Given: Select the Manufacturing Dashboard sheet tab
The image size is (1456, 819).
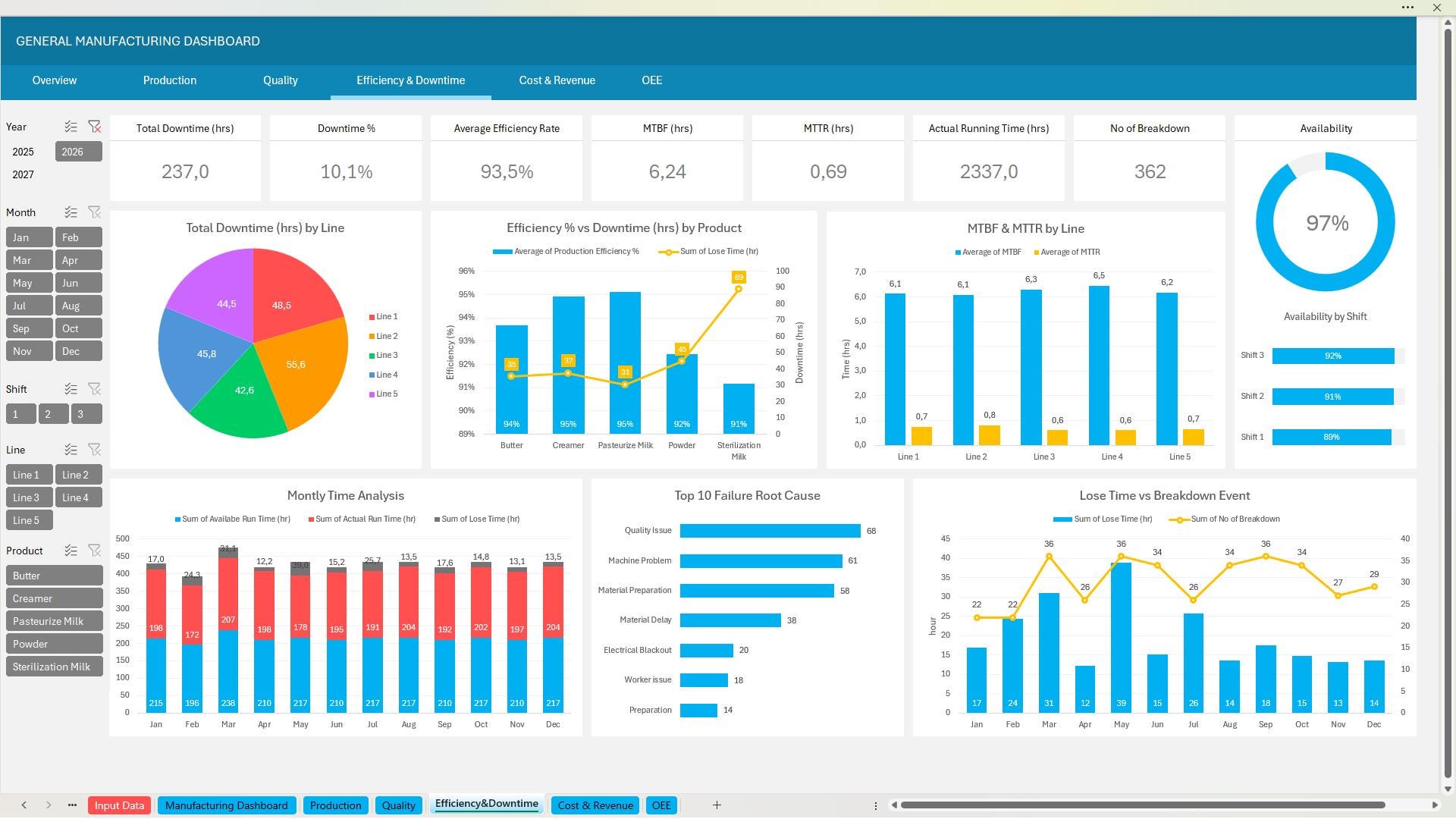Looking at the screenshot, I should click(x=226, y=805).
